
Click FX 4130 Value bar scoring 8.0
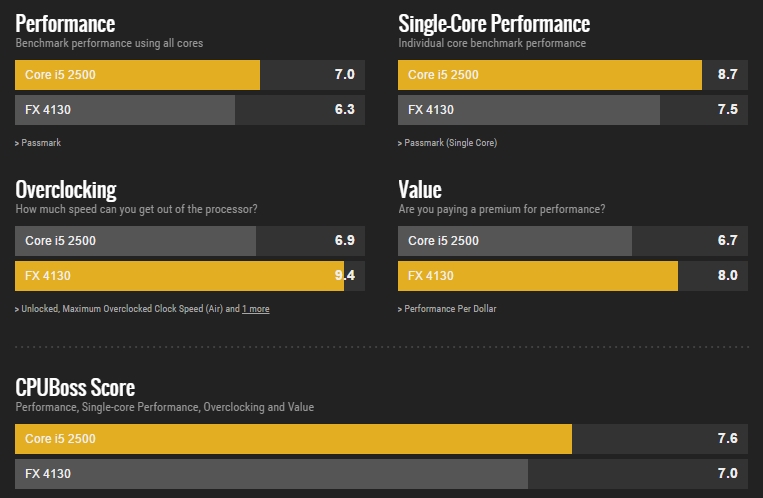pyautogui.click(x=573, y=276)
